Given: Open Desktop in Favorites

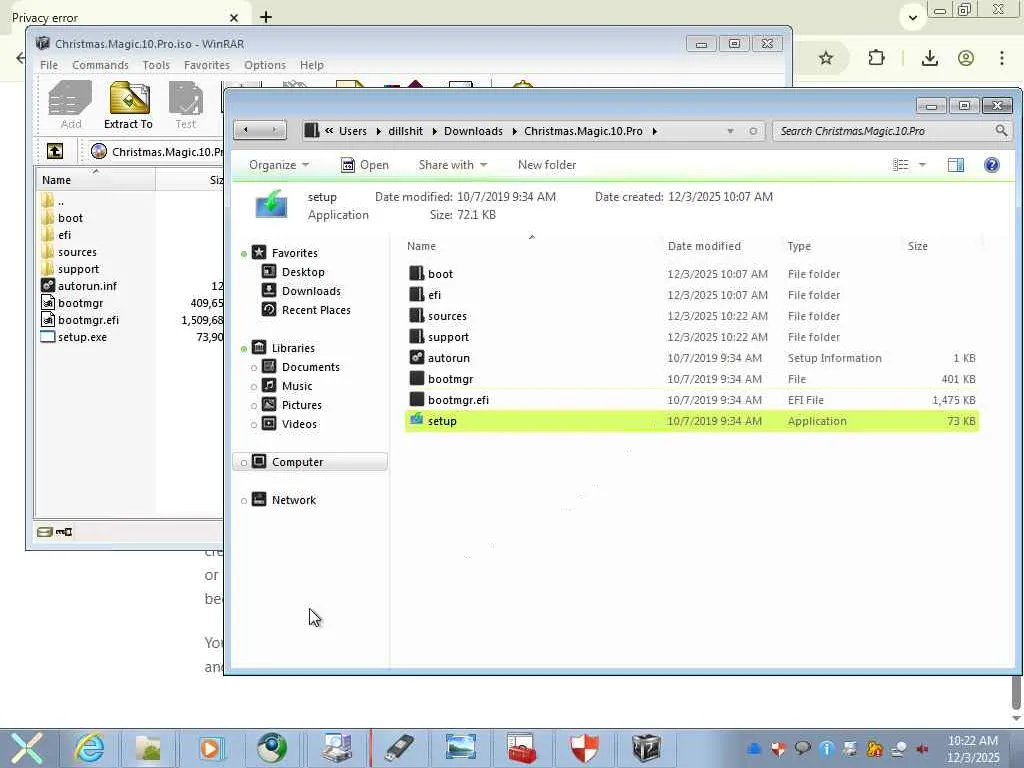Looking at the screenshot, I should (x=302, y=272).
